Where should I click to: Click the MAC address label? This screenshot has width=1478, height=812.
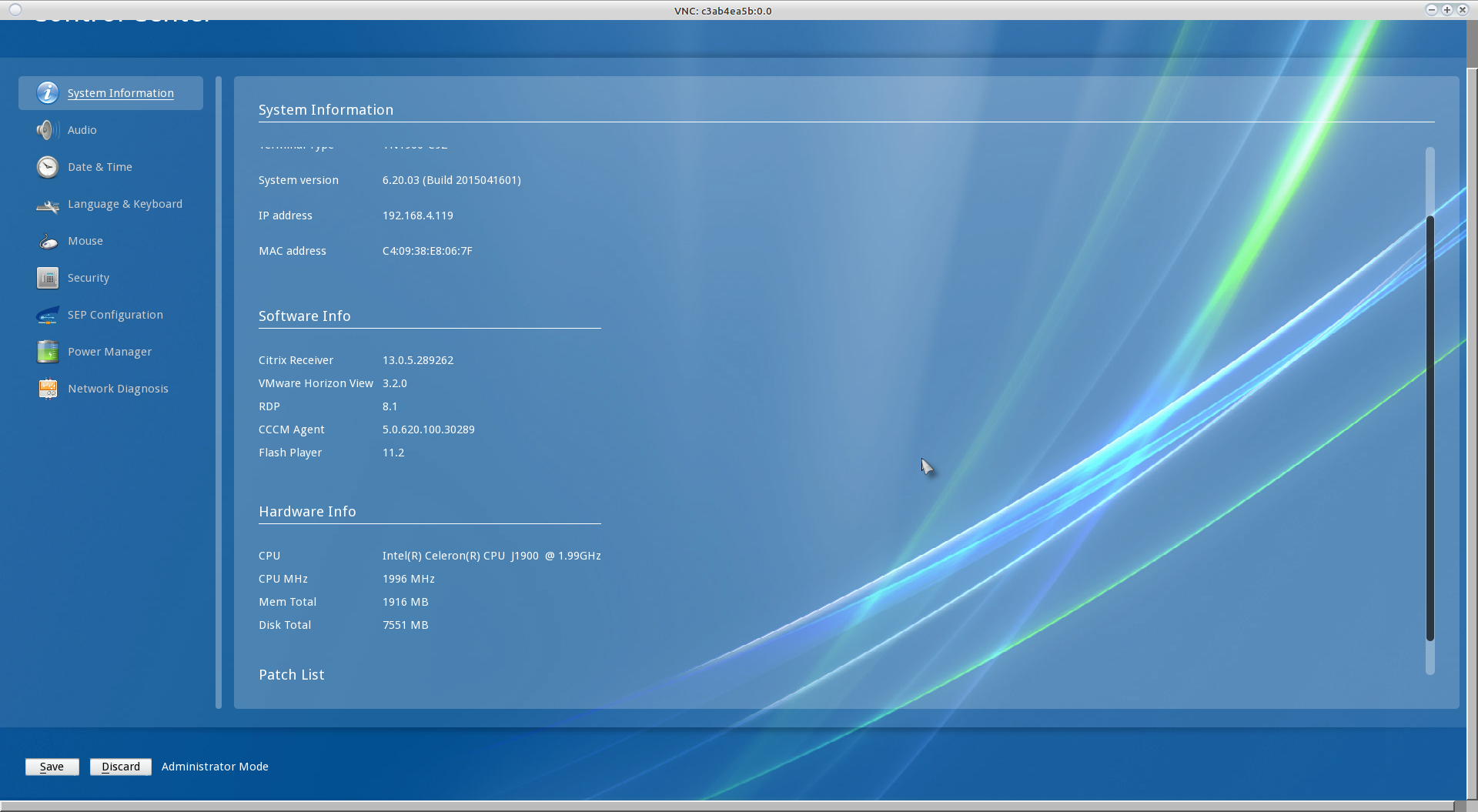pyautogui.click(x=293, y=251)
